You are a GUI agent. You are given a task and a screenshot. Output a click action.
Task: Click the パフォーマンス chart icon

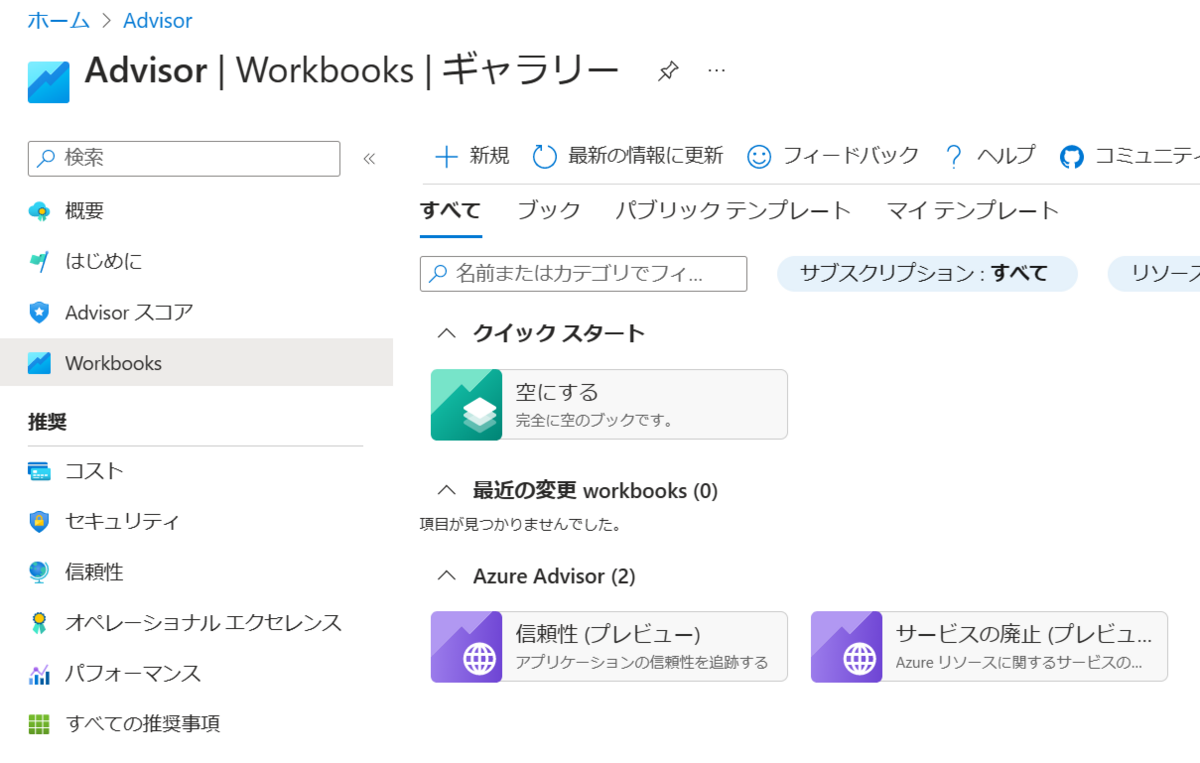(x=39, y=674)
